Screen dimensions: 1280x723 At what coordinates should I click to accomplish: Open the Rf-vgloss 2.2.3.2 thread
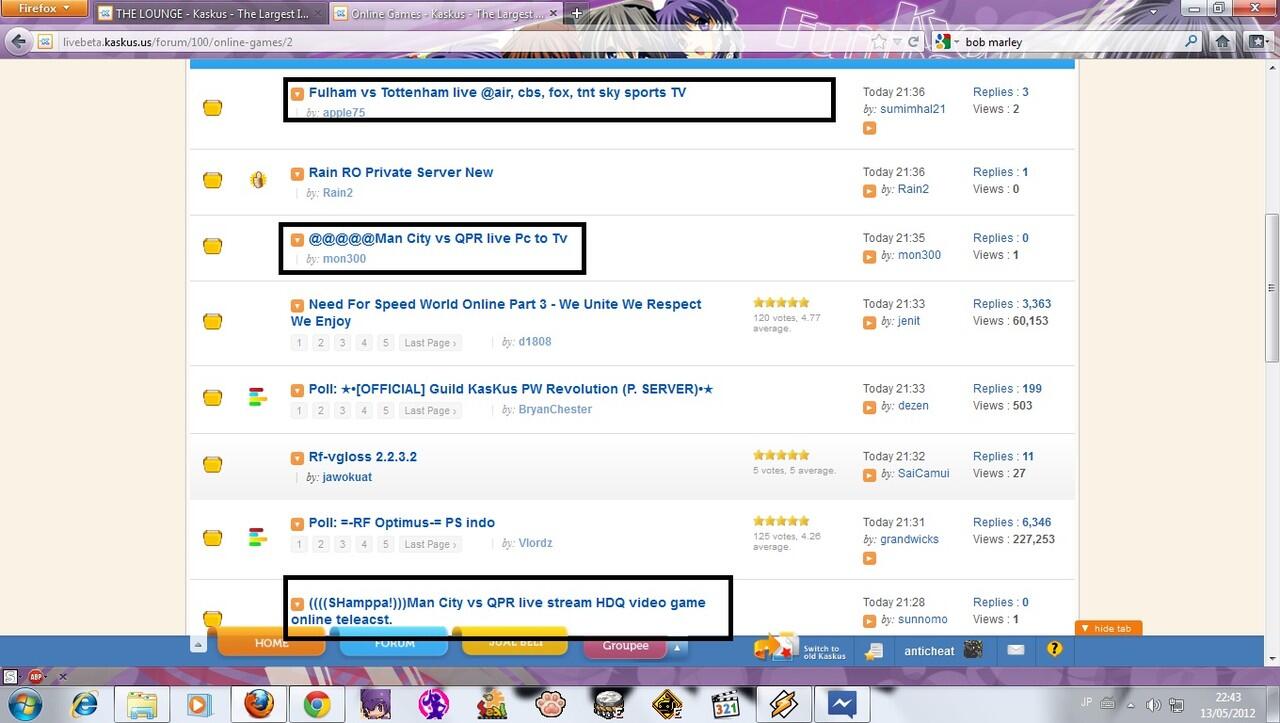tap(363, 456)
